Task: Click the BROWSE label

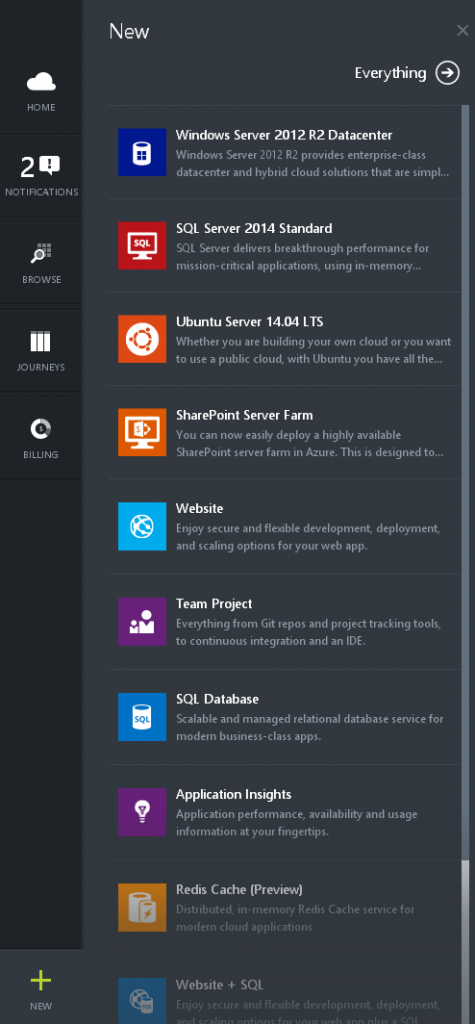Action: pyautogui.click(x=41, y=280)
